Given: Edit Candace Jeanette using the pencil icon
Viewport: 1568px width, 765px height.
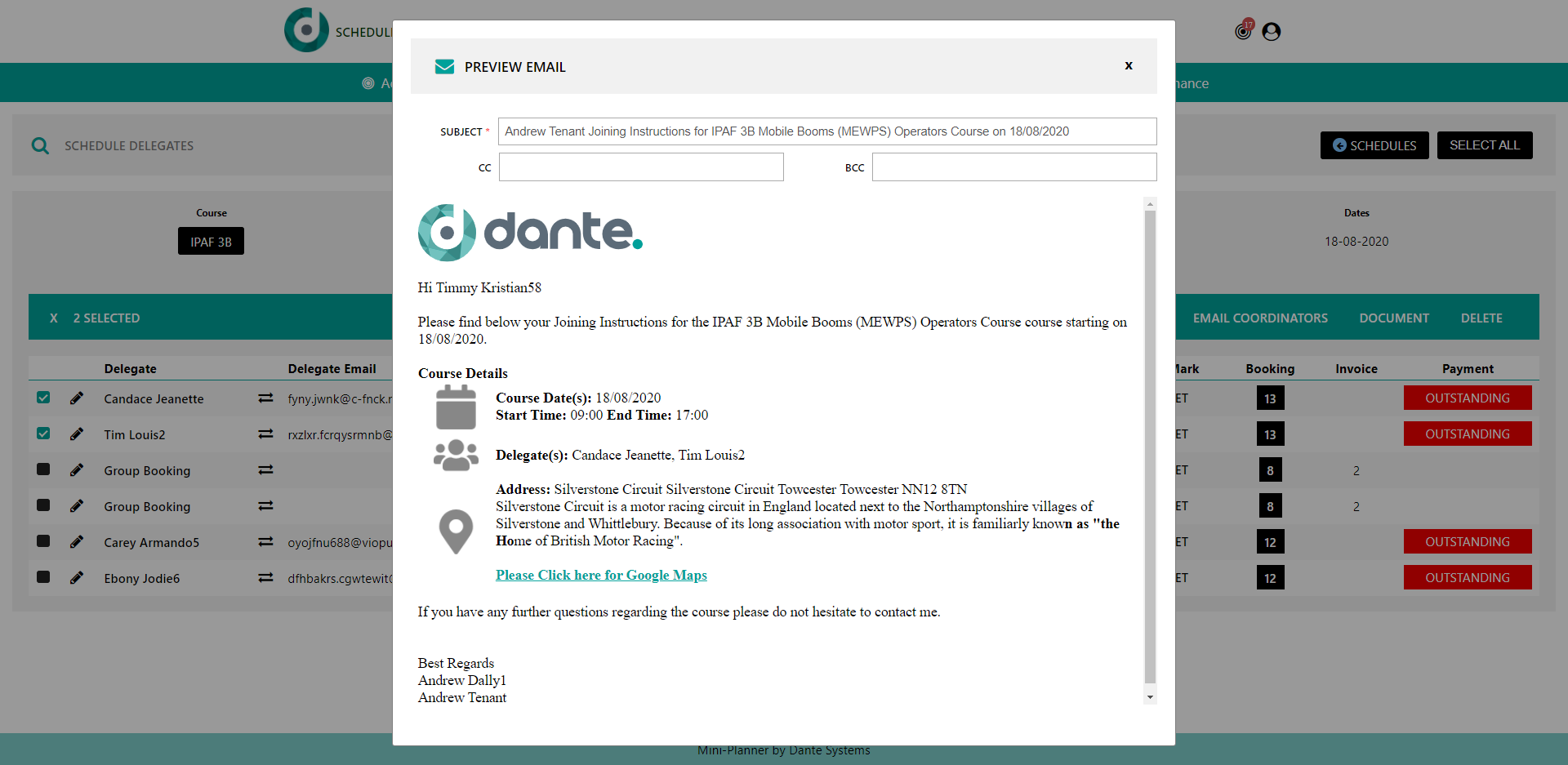Looking at the screenshot, I should point(77,398).
